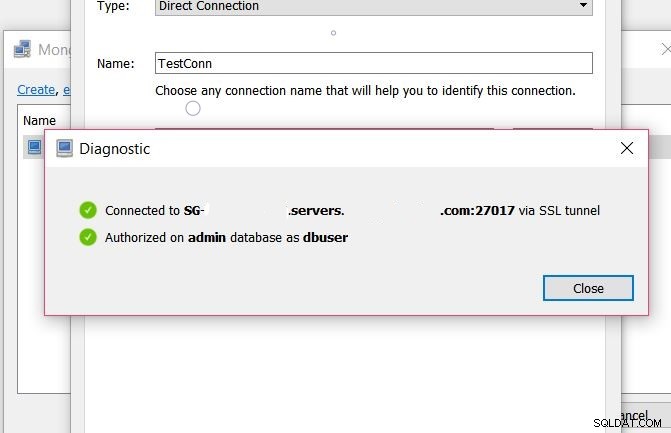Dismiss the Diagnostic dialog using its X
This screenshot has height=433, width=671.
[626, 148]
